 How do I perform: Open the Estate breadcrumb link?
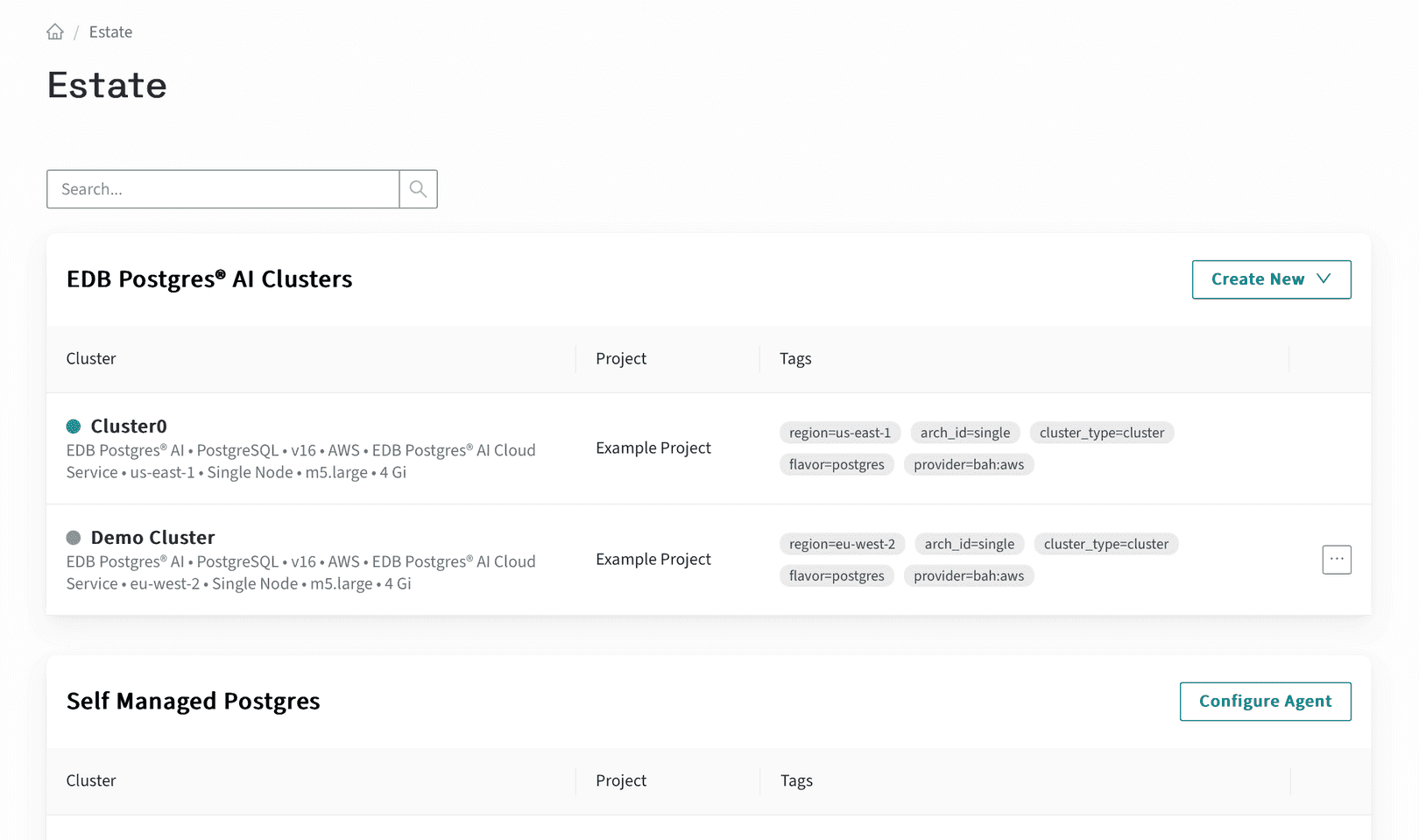[x=110, y=32]
